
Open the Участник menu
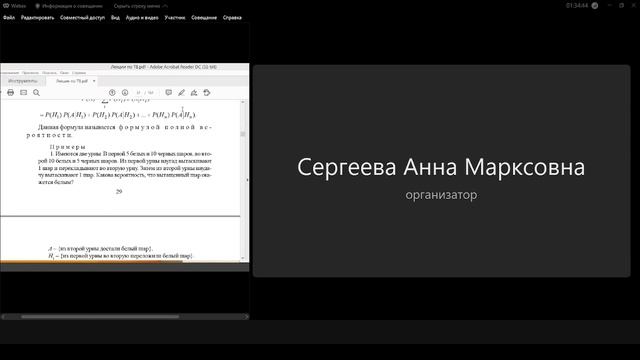click(175, 18)
